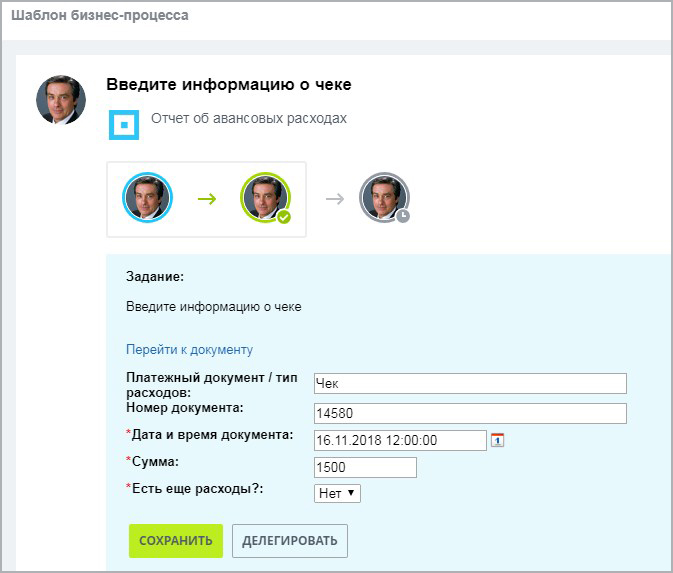Viewport: 673px width, 573px height.
Task: Select the third workflow avatar with gray ring
Action: click(x=384, y=197)
